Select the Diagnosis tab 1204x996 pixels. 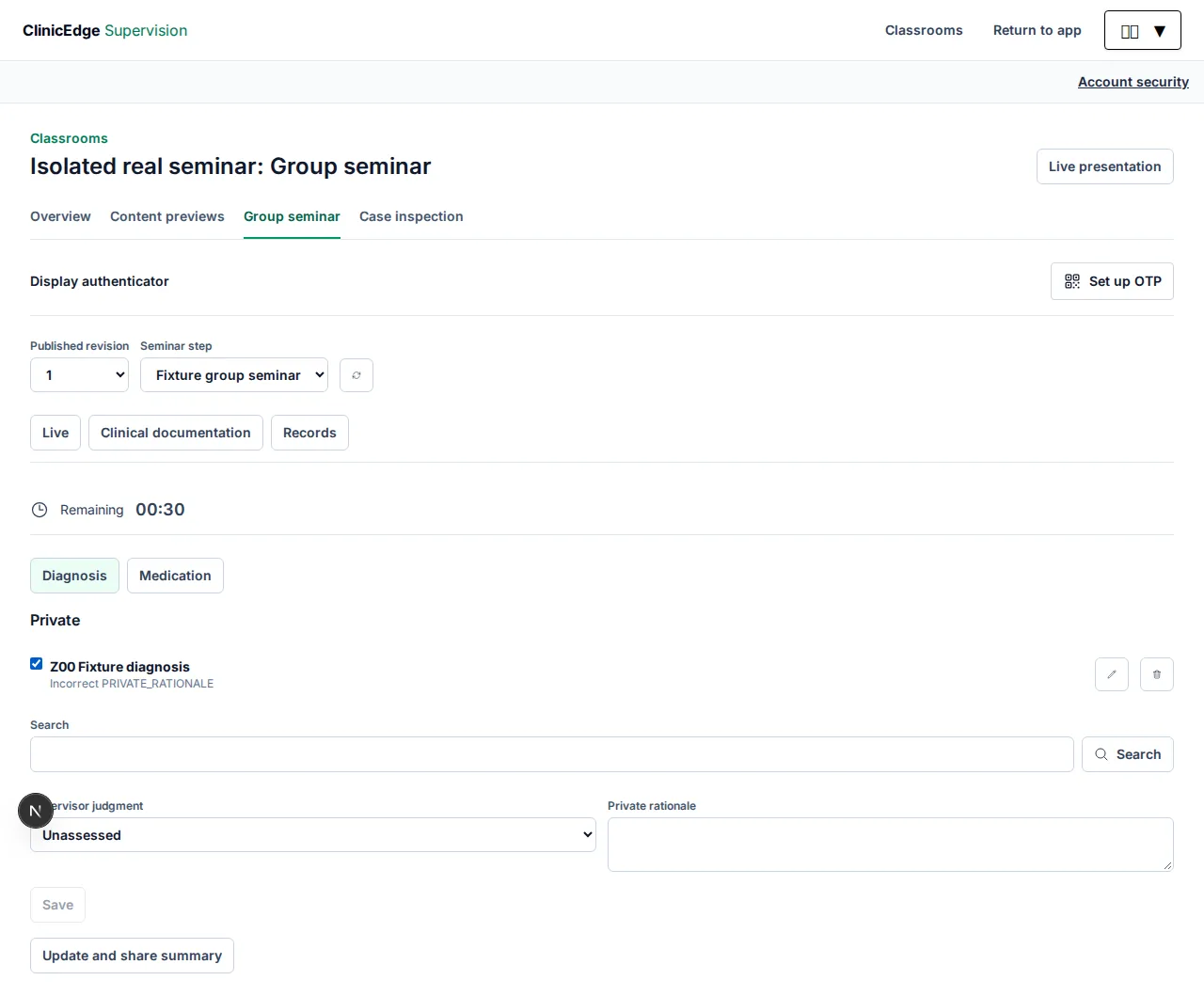point(74,576)
